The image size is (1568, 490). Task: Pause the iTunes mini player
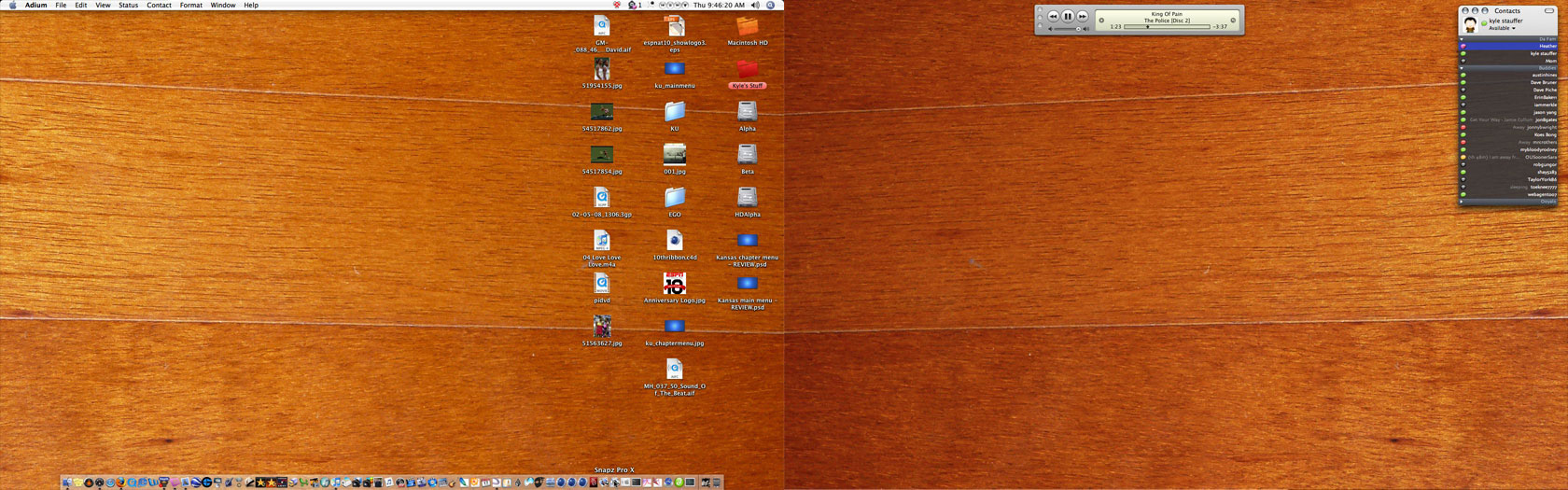[1068, 16]
